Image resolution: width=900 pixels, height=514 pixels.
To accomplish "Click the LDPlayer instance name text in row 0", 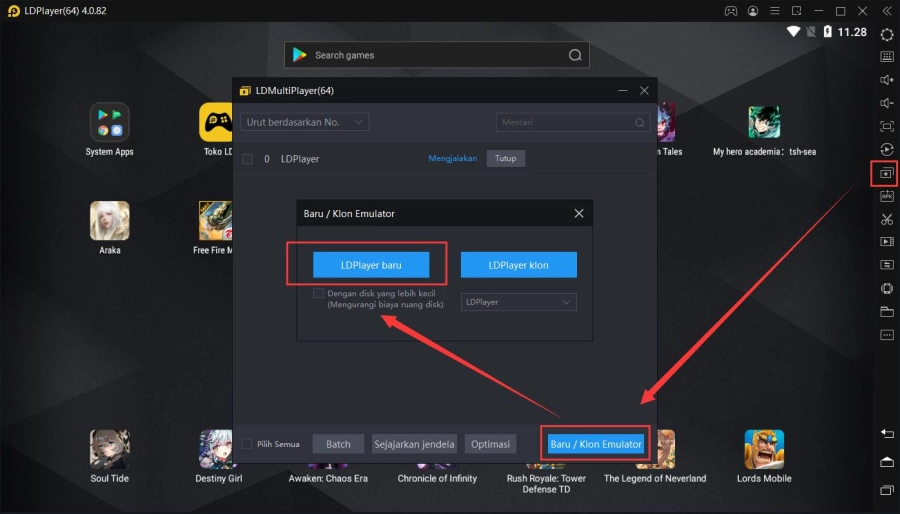I will click(300, 159).
